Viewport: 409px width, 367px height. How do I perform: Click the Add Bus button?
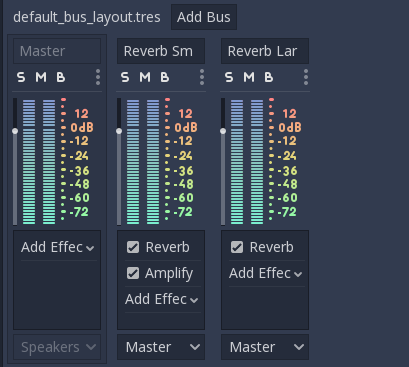(204, 17)
